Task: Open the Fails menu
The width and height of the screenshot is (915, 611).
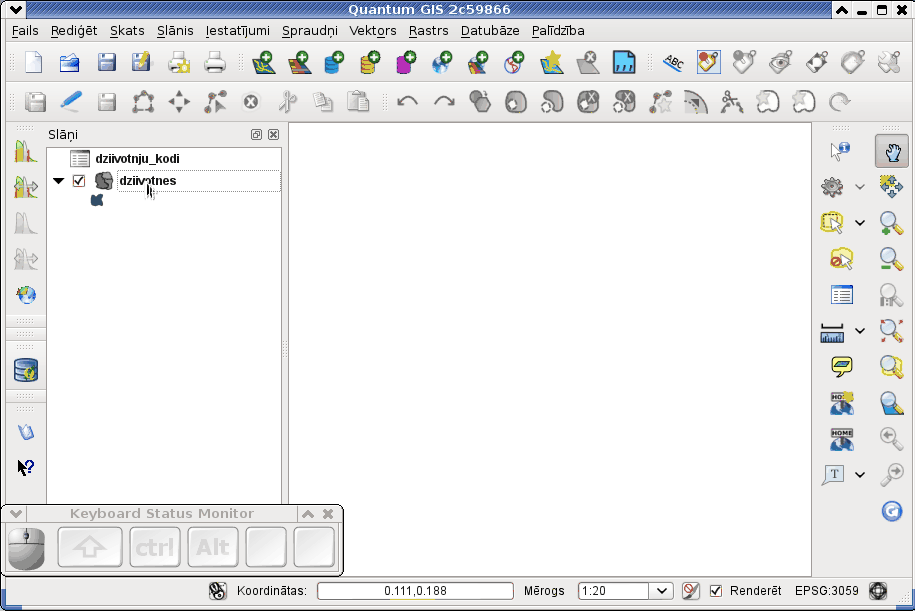Action: click(25, 31)
